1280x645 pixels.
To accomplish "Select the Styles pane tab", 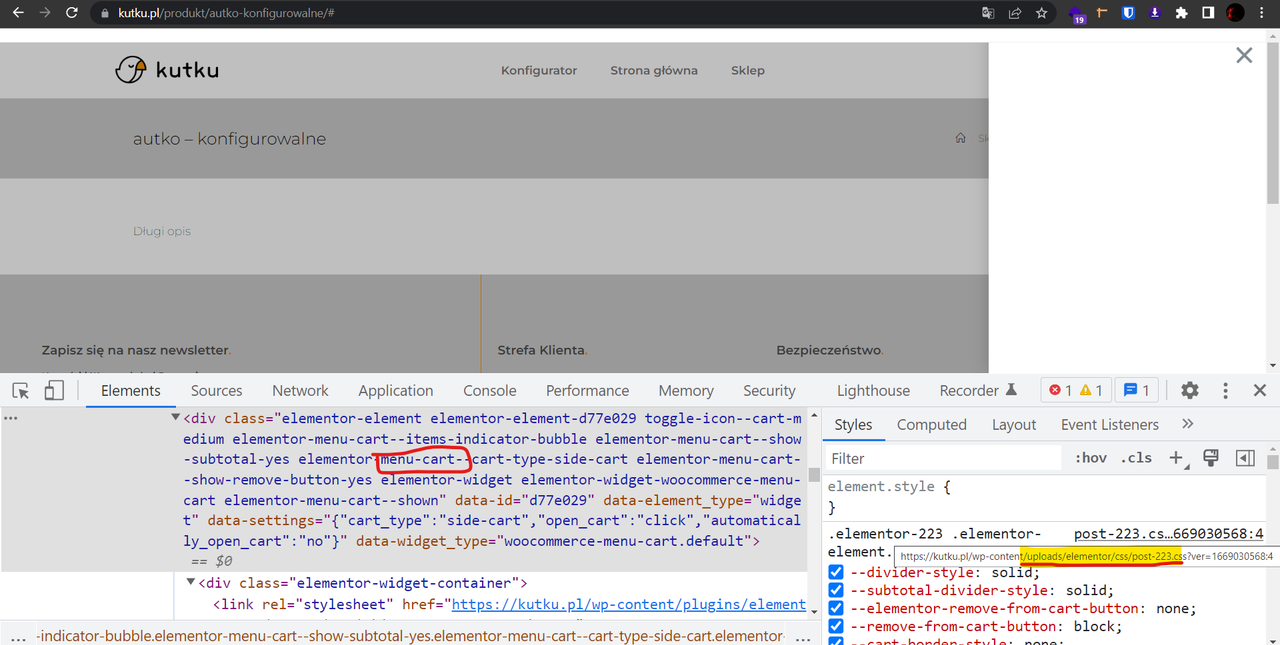I will [x=853, y=424].
